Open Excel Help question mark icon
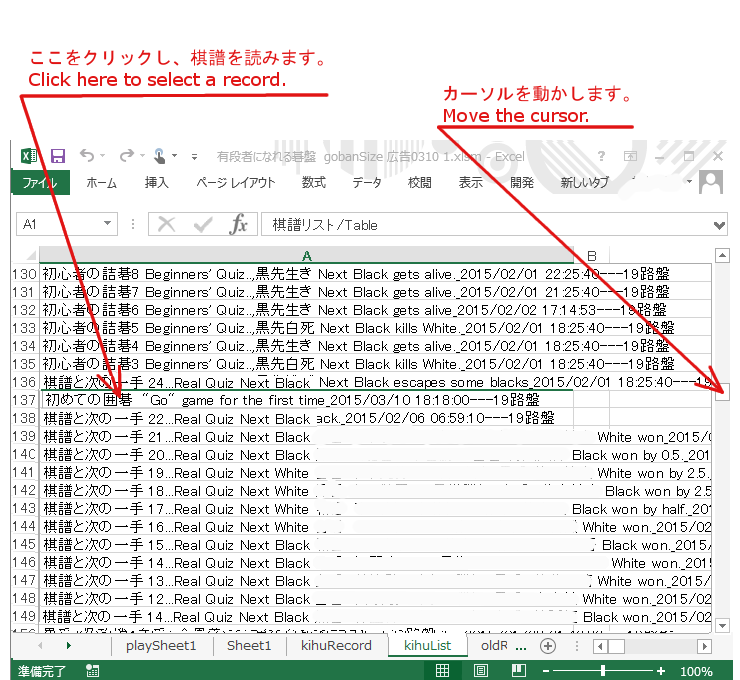The height and width of the screenshot is (680, 740). click(x=601, y=157)
